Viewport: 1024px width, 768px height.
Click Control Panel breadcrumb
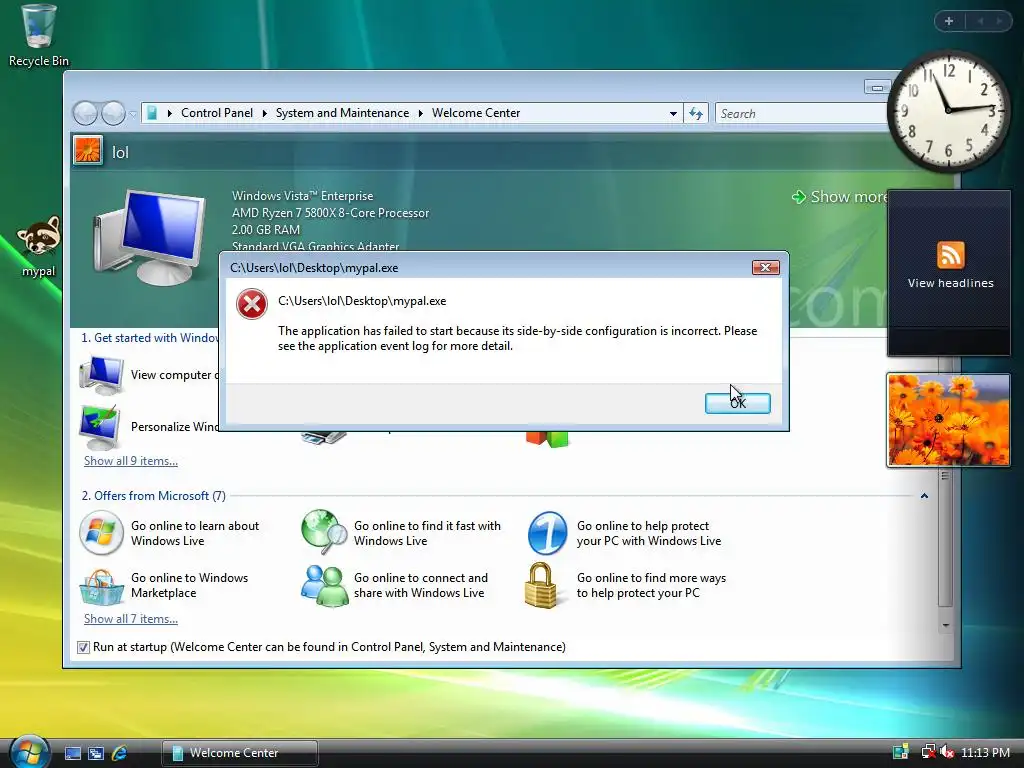click(x=216, y=113)
